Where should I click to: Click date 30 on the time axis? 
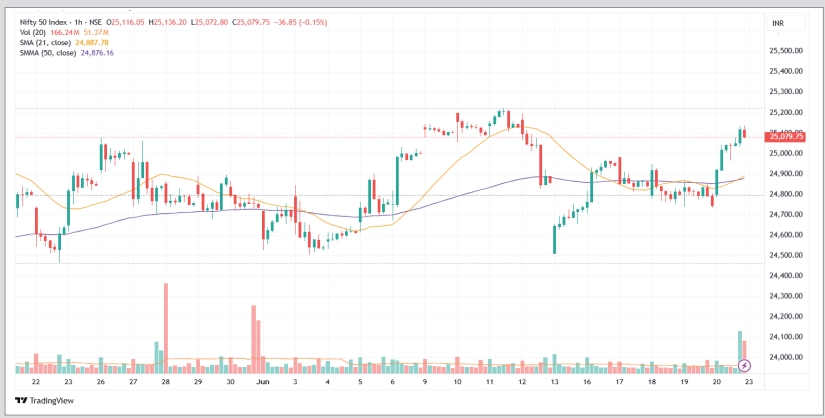(x=230, y=383)
